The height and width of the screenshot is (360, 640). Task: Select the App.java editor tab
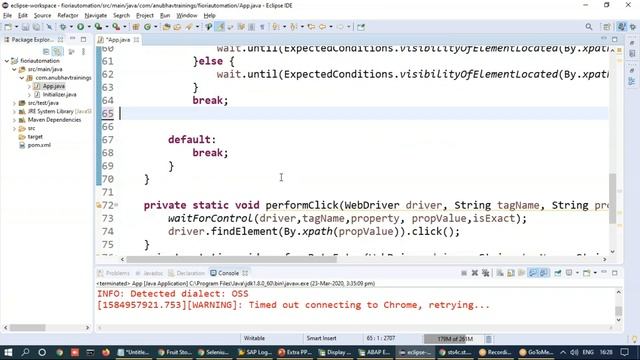pos(118,40)
